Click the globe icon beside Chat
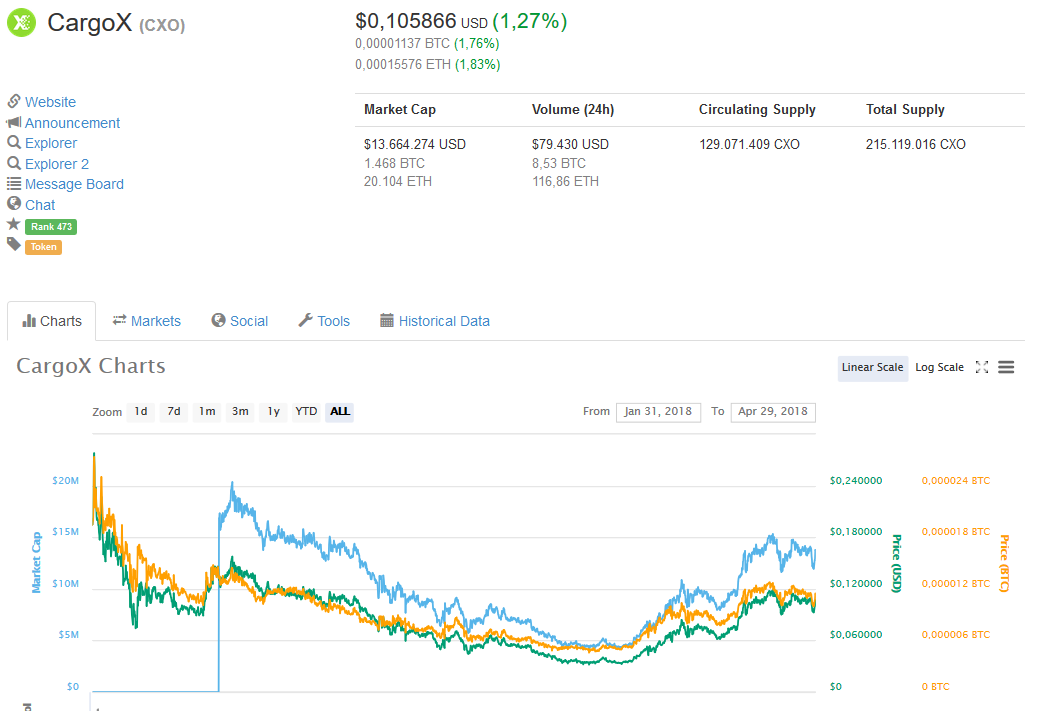The width and height of the screenshot is (1040, 711). coord(14,204)
